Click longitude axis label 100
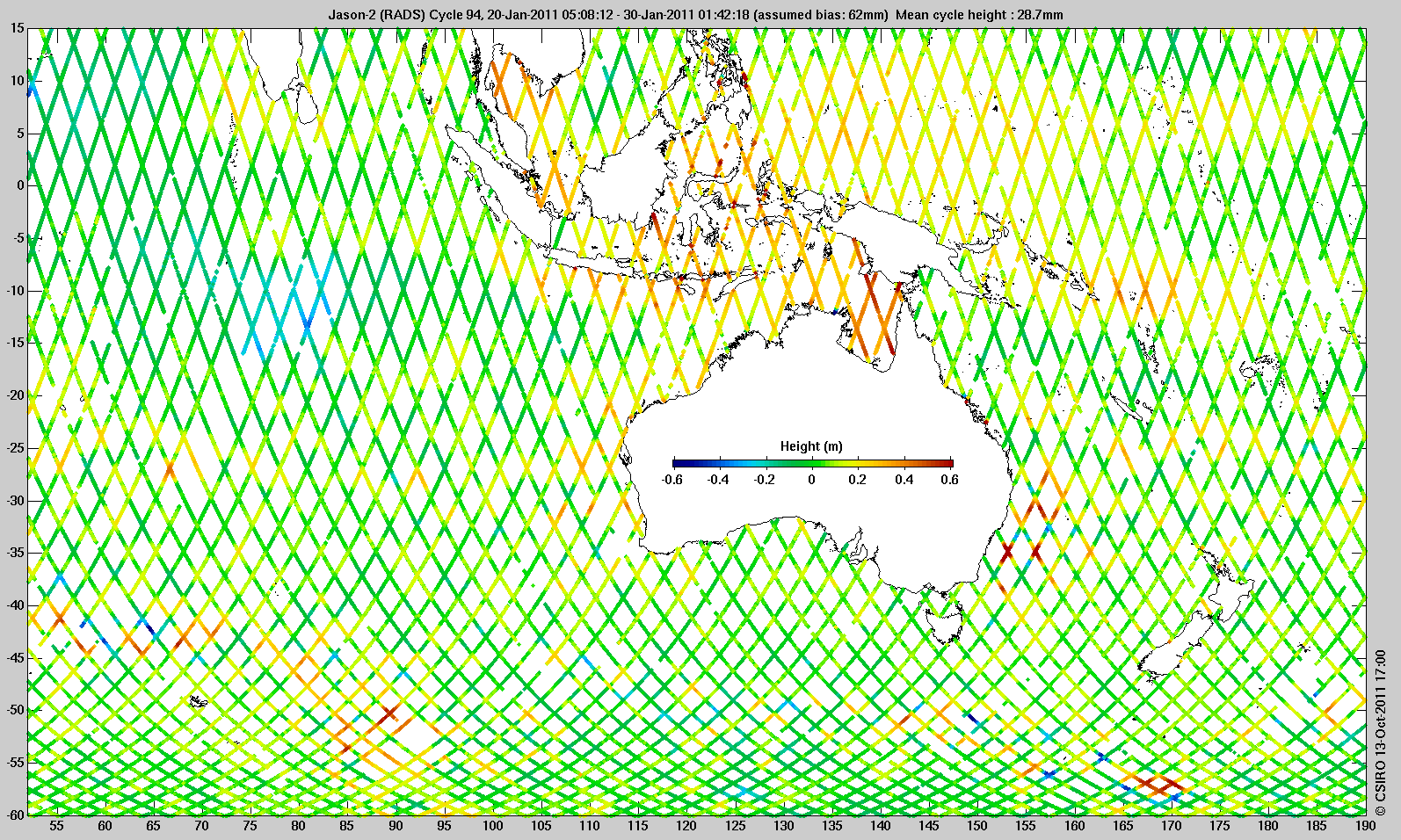Screen dimensions: 1401x840 tap(493, 826)
